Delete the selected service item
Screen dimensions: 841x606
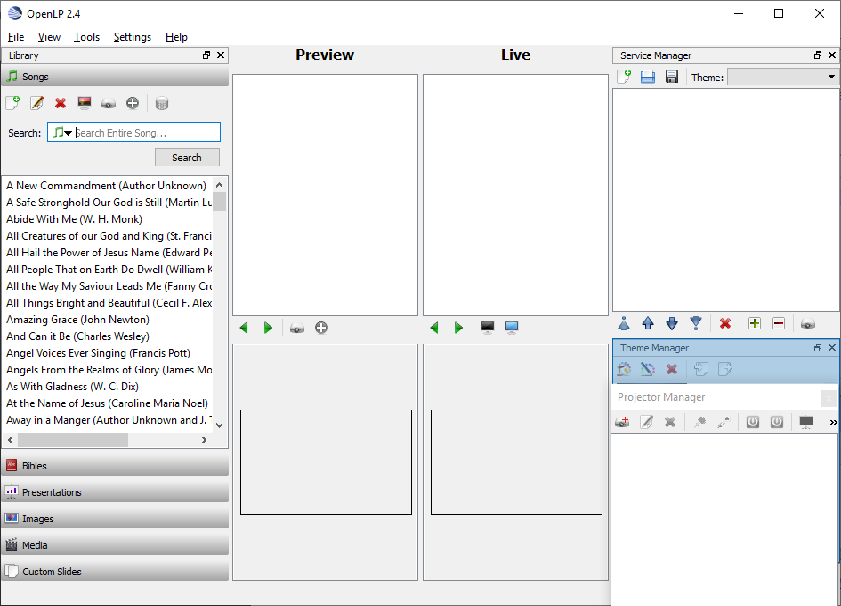point(725,323)
